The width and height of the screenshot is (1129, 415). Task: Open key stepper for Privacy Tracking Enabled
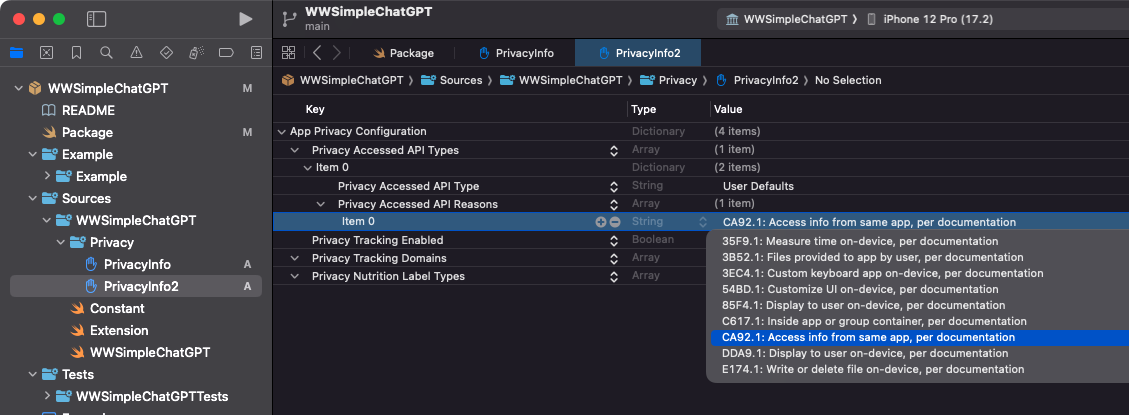point(613,240)
